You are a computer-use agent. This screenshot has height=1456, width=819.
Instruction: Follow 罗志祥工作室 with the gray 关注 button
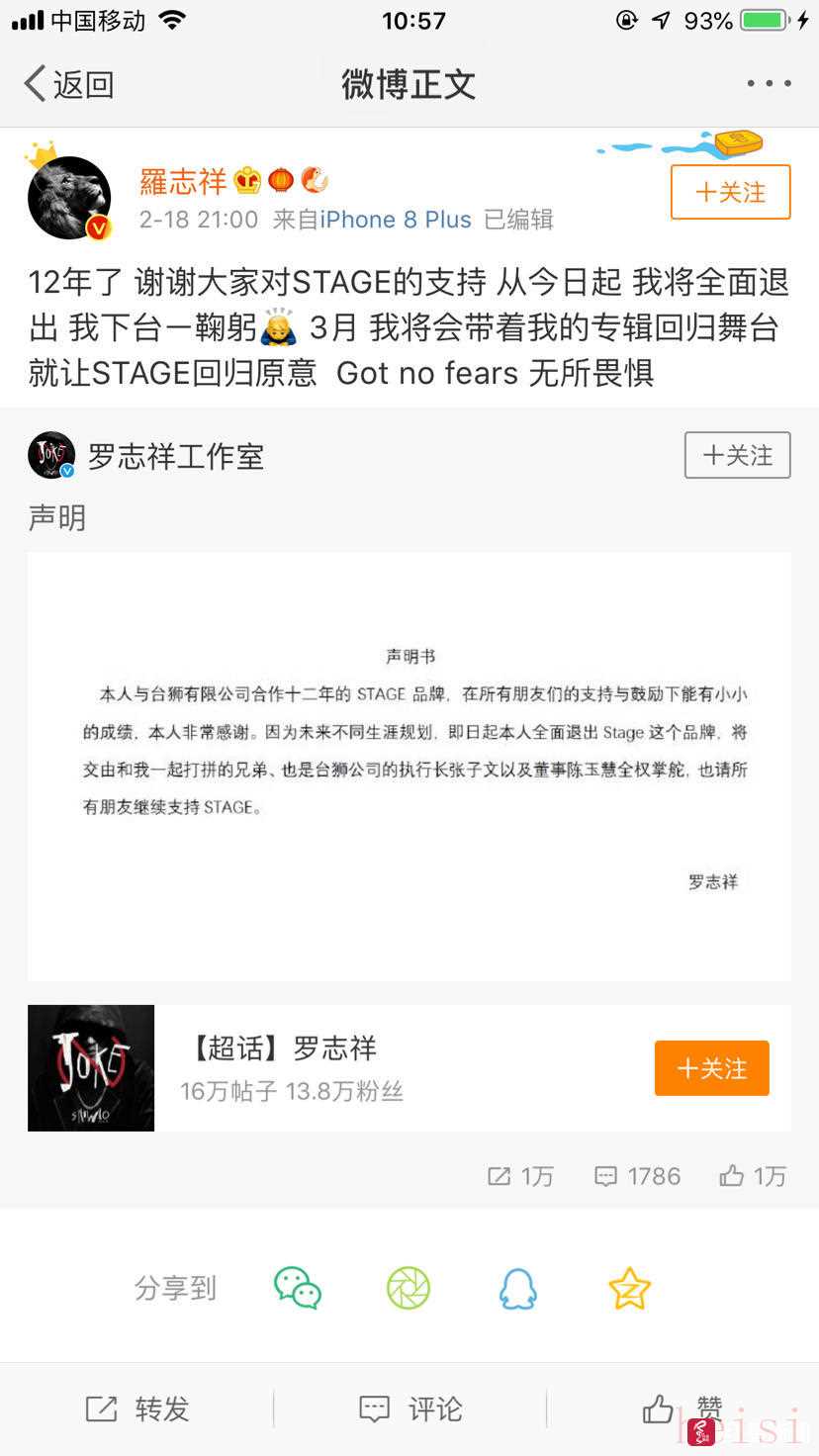pyautogui.click(x=737, y=455)
